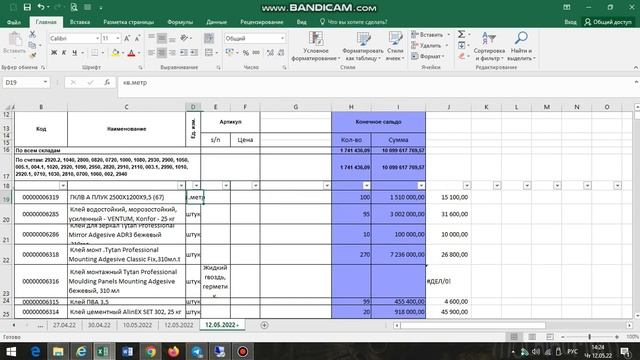Save the workbook with the Save icon
The image size is (640, 360).
[x=27, y=7]
